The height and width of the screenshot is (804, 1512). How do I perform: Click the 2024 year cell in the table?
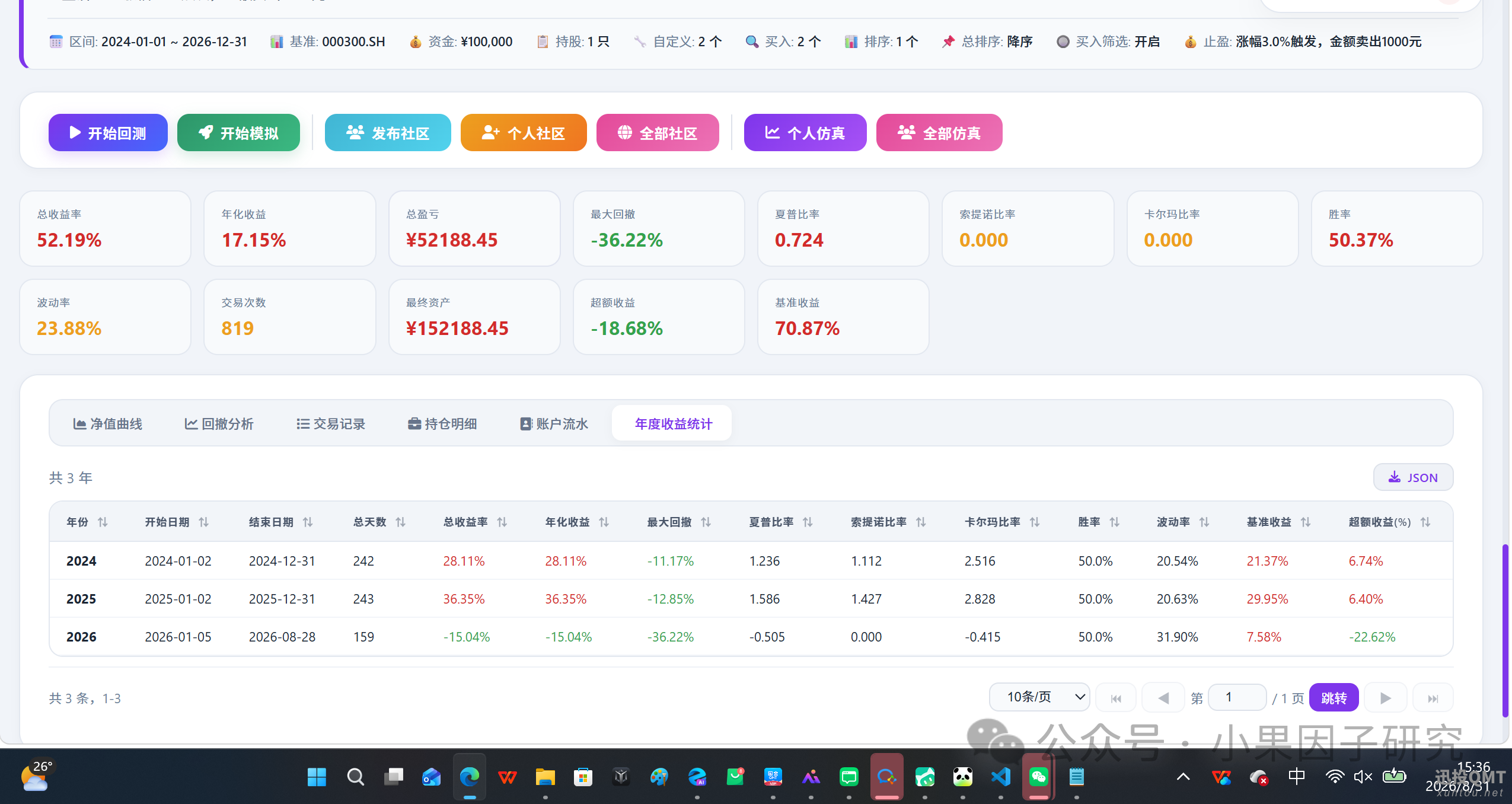point(81,561)
